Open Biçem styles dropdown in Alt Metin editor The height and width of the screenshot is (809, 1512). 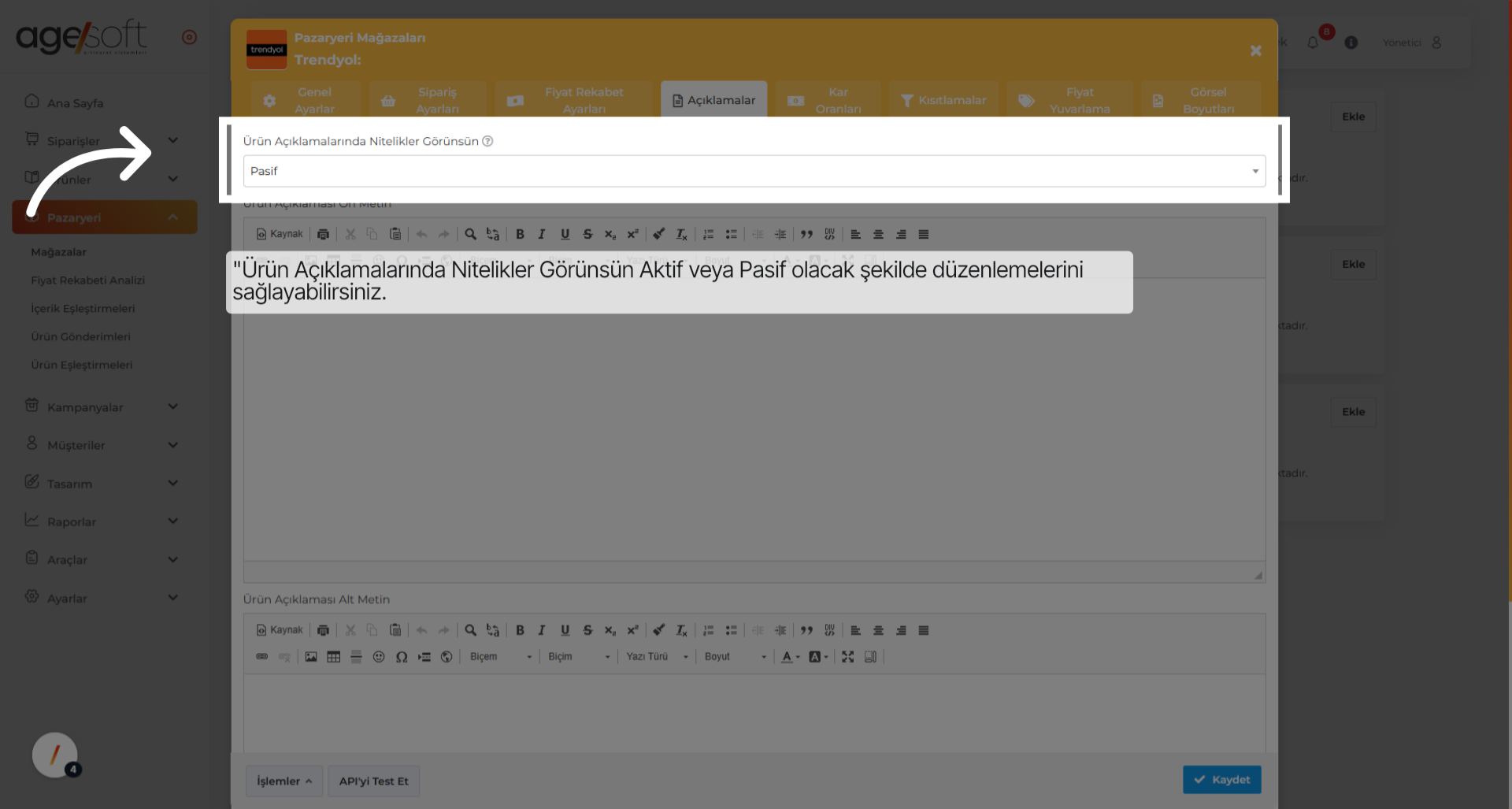[501, 656]
